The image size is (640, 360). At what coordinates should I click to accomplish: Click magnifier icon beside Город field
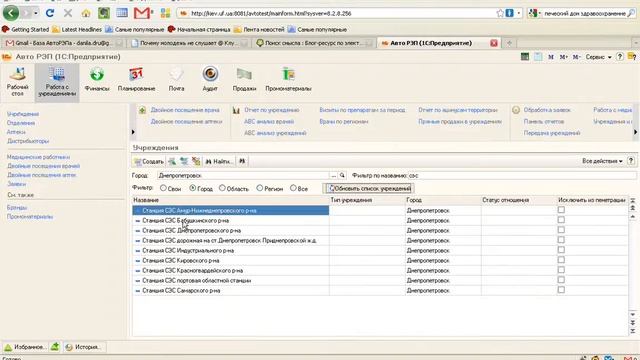pos(342,175)
